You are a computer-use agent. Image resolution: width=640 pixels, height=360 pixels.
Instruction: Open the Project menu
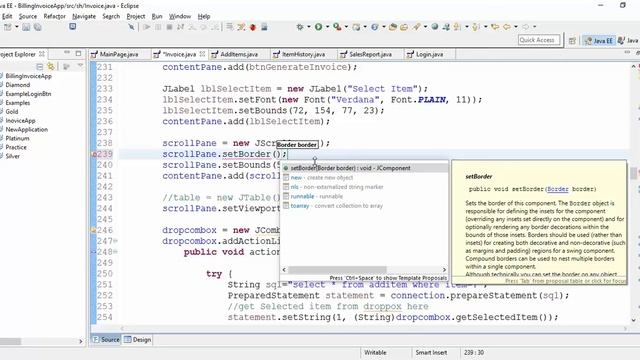(136, 16)
